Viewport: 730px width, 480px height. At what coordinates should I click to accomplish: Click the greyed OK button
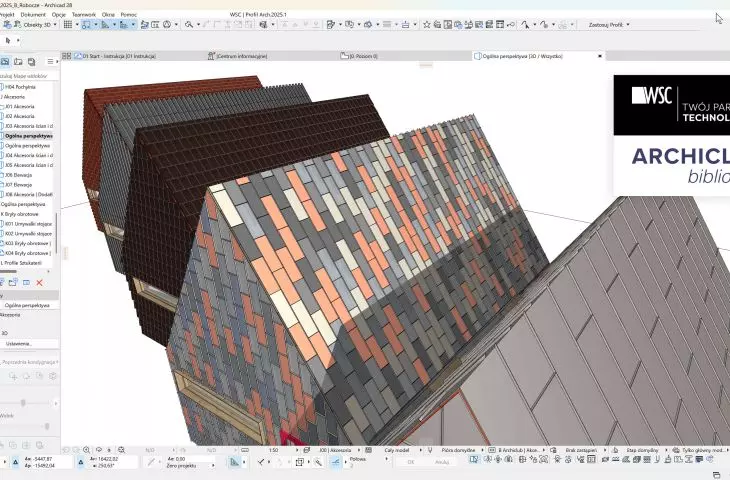pos(411,462)
